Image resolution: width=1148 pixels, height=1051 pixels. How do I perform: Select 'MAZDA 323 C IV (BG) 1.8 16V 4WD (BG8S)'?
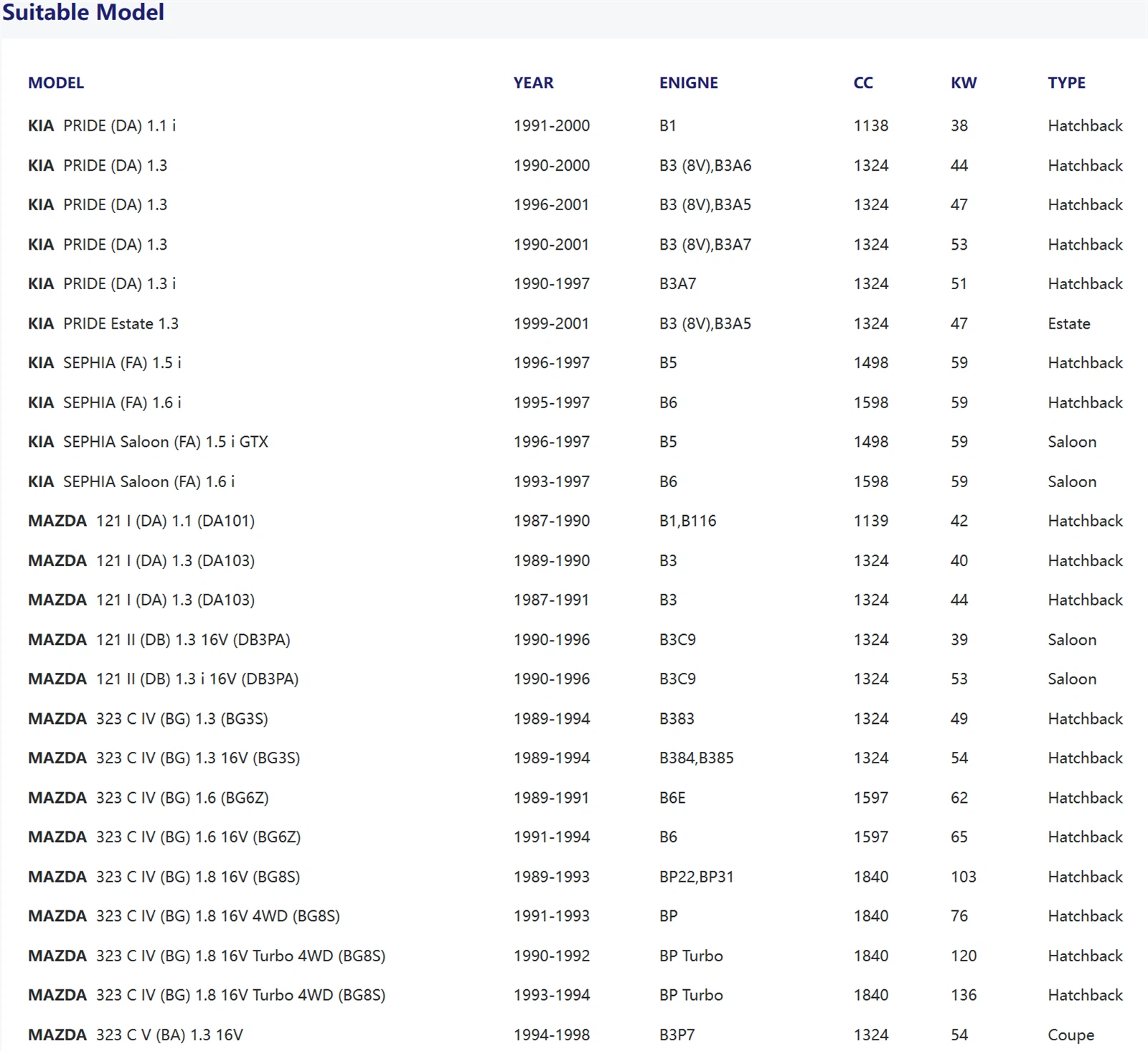tap(184, 916)
